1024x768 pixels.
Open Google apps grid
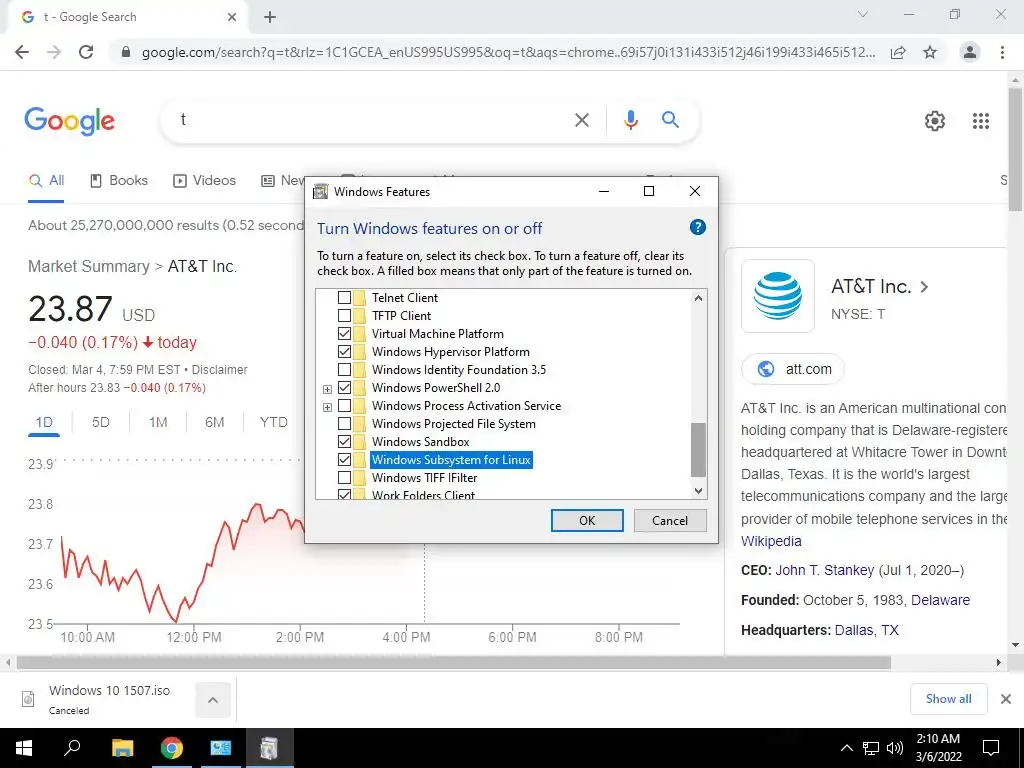[x=980, y=121]
